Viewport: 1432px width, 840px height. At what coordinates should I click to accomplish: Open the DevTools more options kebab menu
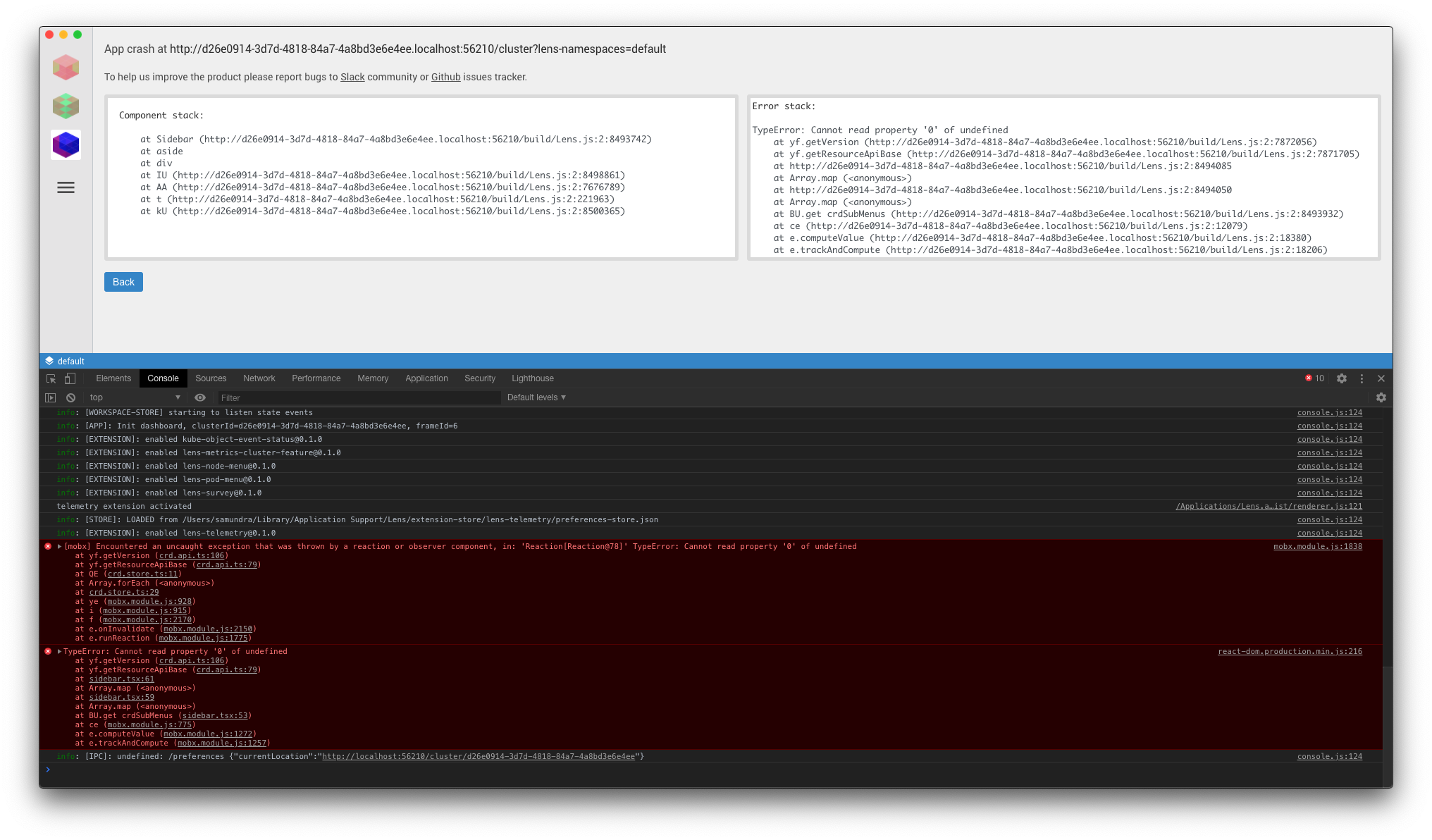pos(1362,378)
